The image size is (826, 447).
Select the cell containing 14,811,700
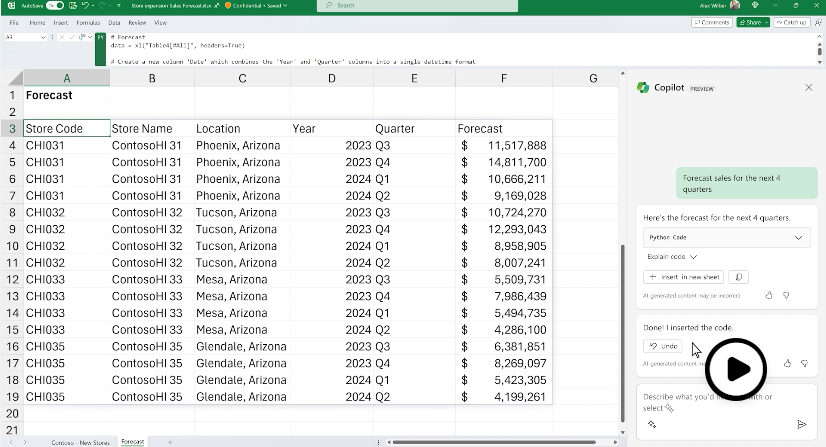504,162
